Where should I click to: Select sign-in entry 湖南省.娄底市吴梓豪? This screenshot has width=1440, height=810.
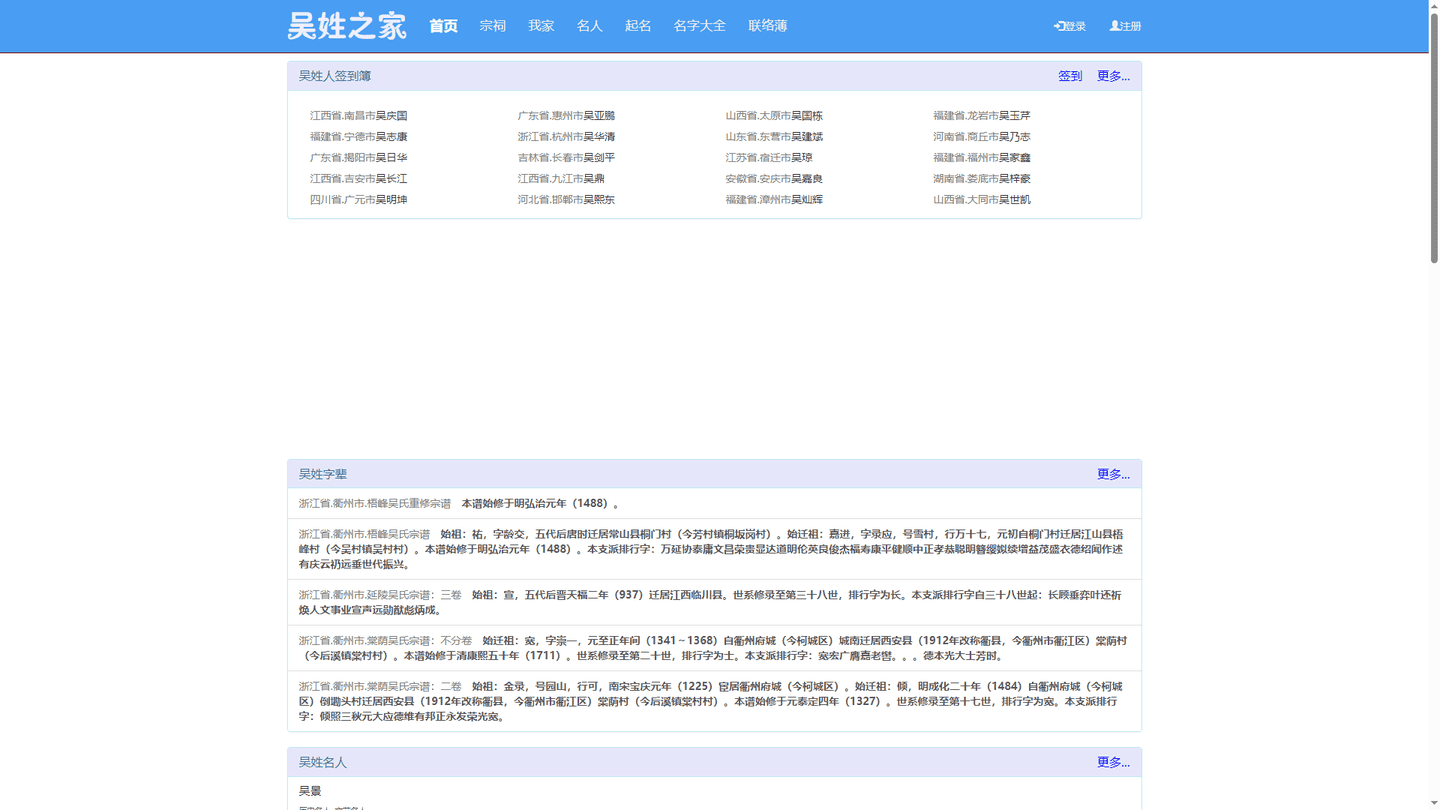coord(982,179)
